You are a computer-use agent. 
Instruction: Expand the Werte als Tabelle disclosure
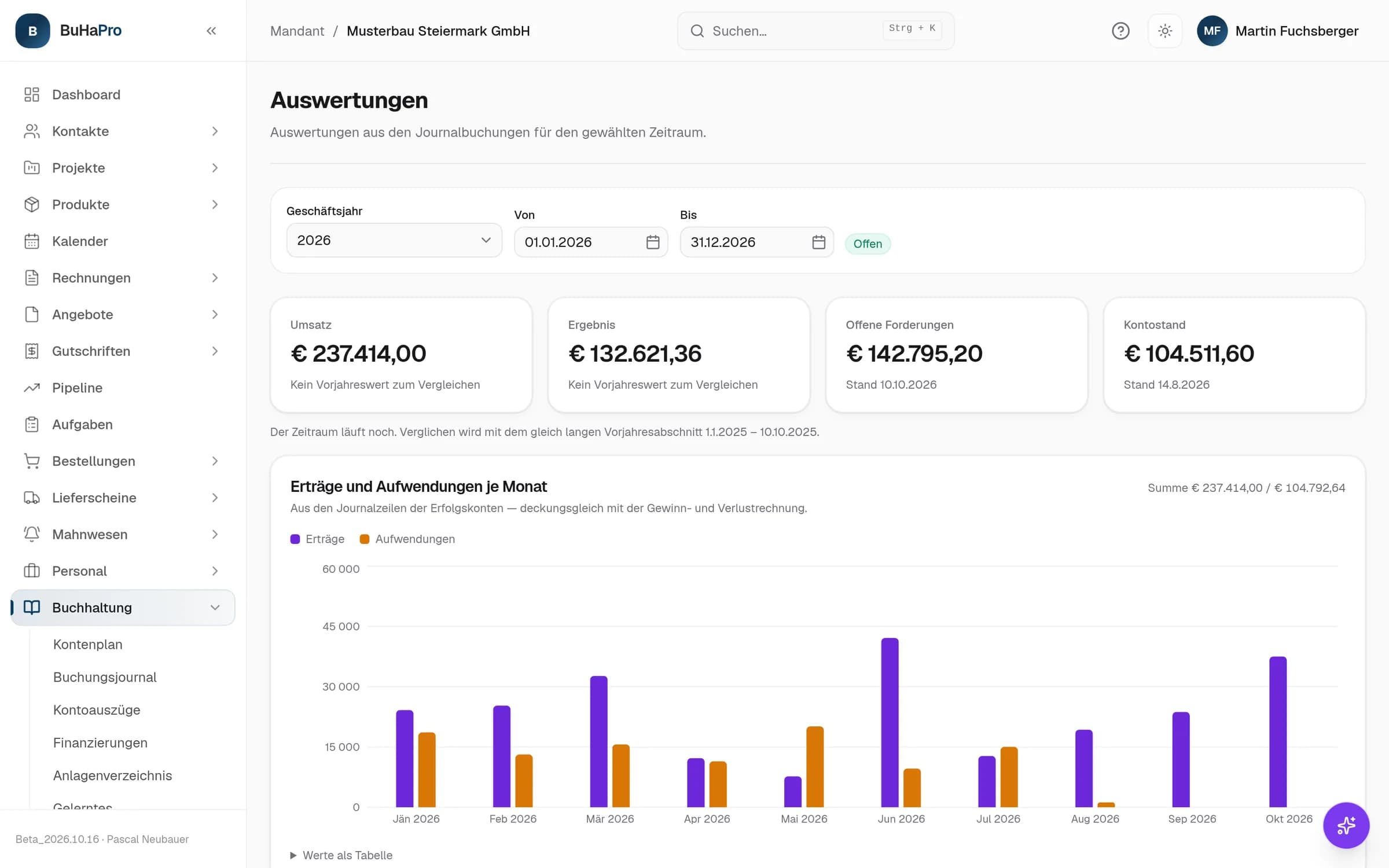[341, 855]
